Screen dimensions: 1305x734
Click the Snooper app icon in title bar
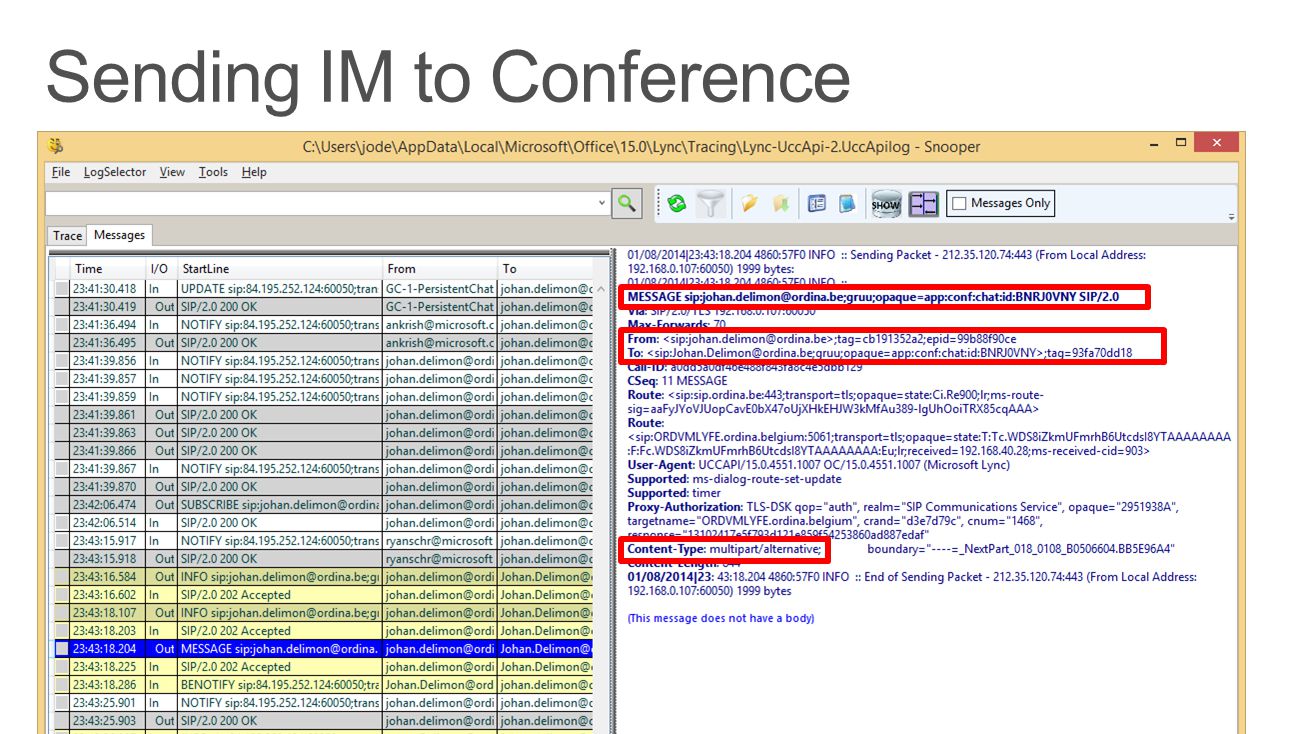coord(56,146)
